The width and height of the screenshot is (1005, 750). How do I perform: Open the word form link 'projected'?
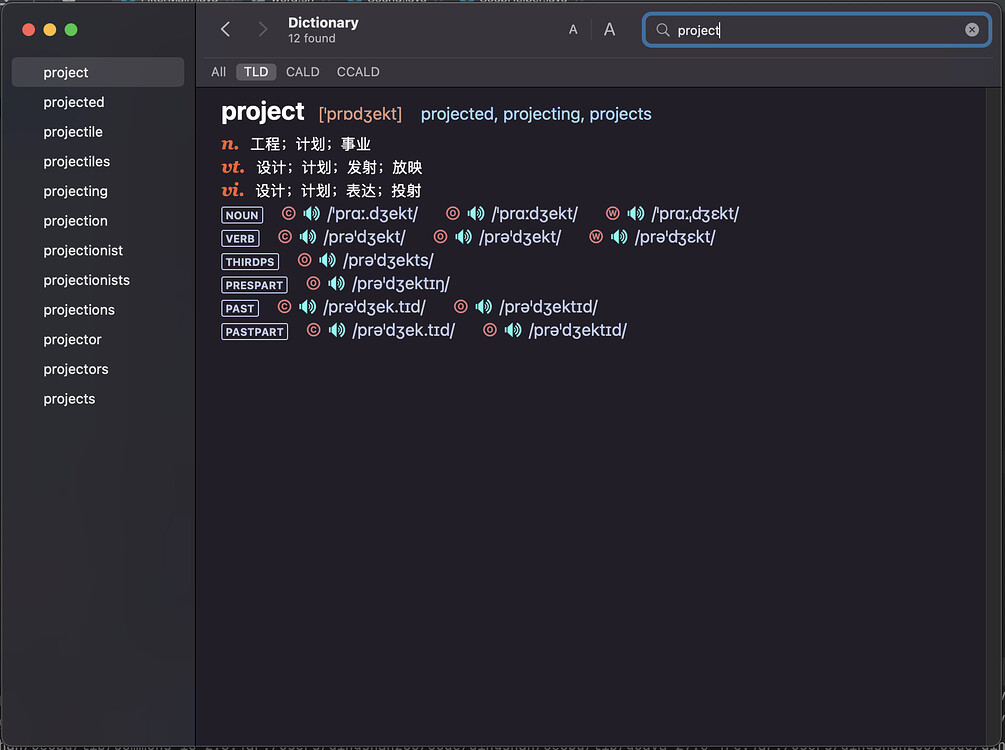pos(457,114)
